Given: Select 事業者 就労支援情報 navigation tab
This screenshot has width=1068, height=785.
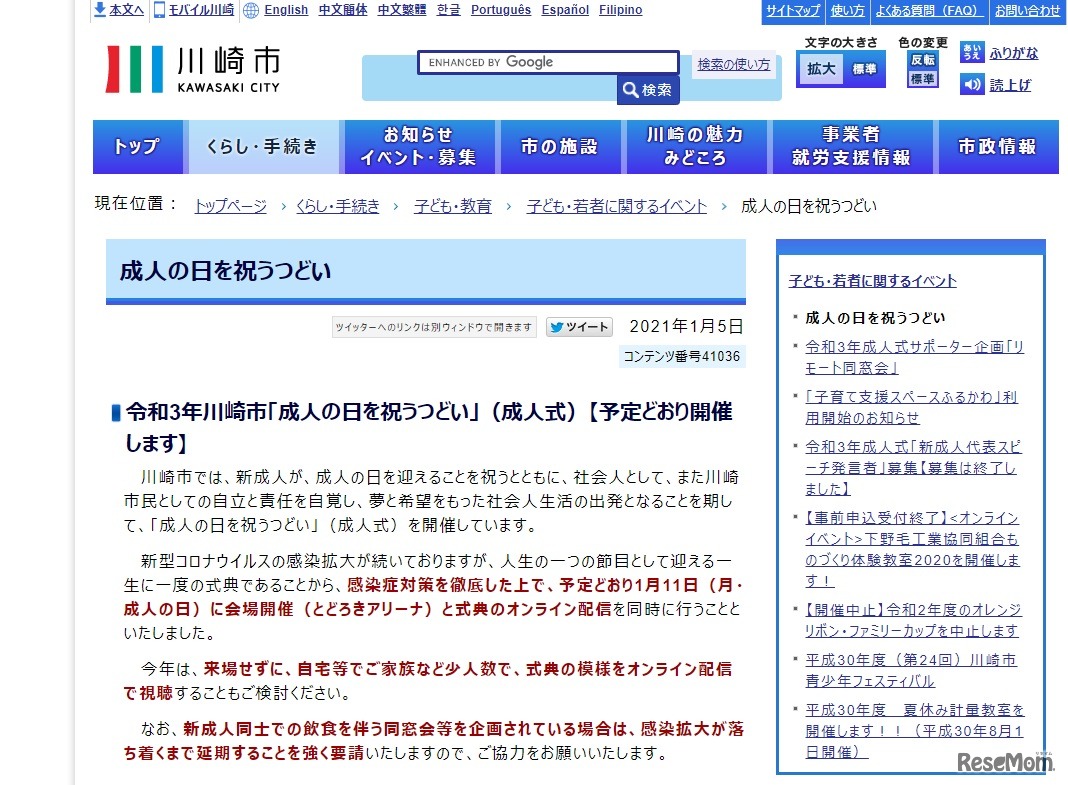Looking at the screenshot, I should 851,147.
